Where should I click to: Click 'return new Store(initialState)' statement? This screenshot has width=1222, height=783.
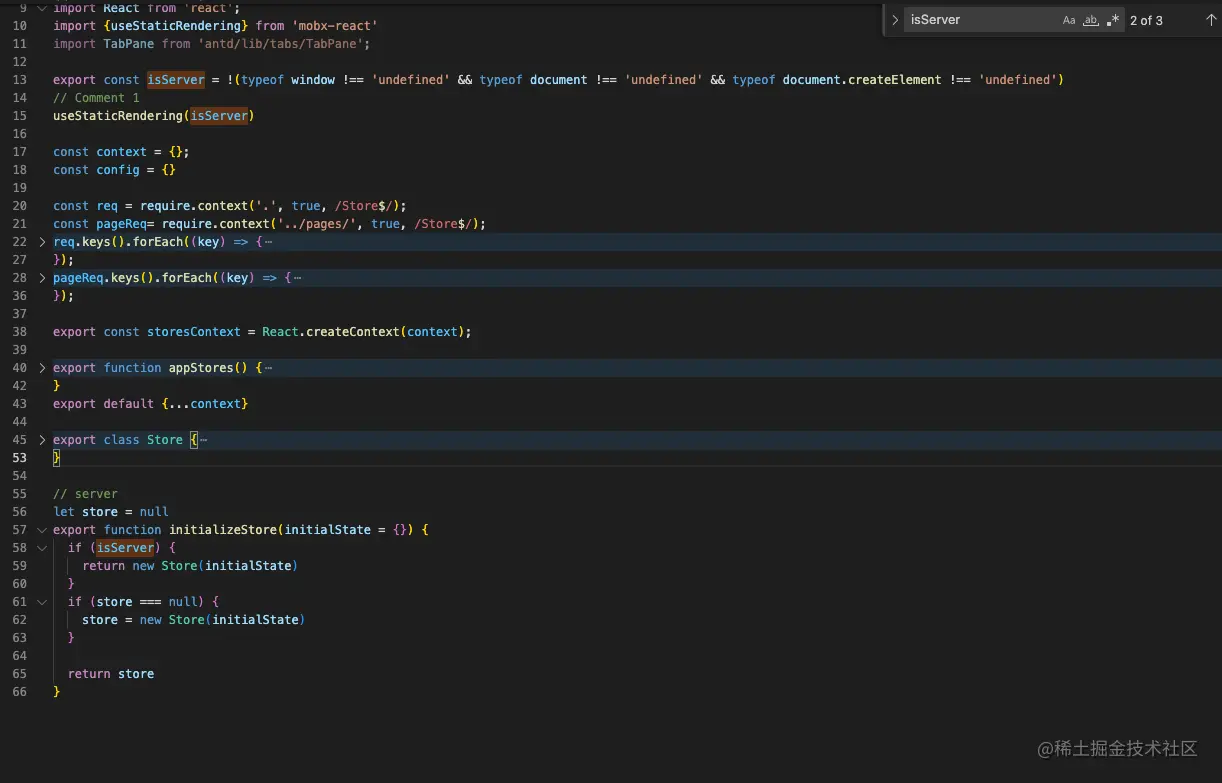click(x=190, y=566)
